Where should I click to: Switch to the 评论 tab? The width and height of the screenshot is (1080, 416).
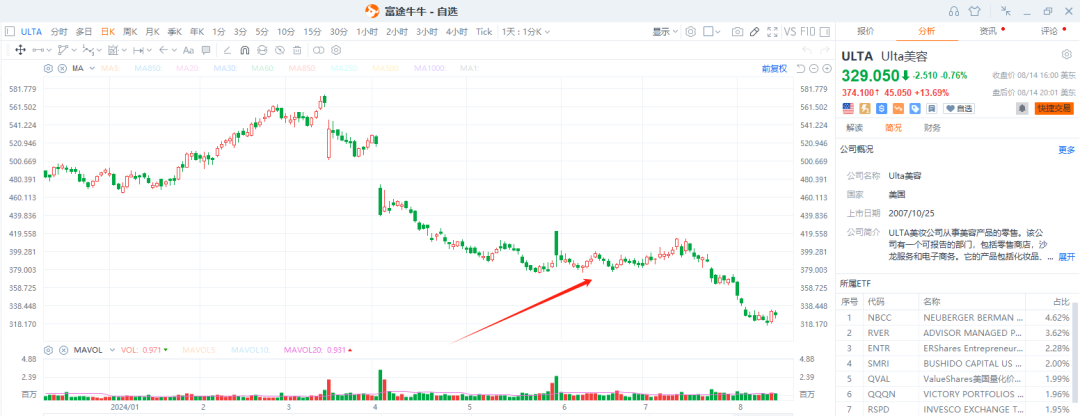coord(1049,31)
